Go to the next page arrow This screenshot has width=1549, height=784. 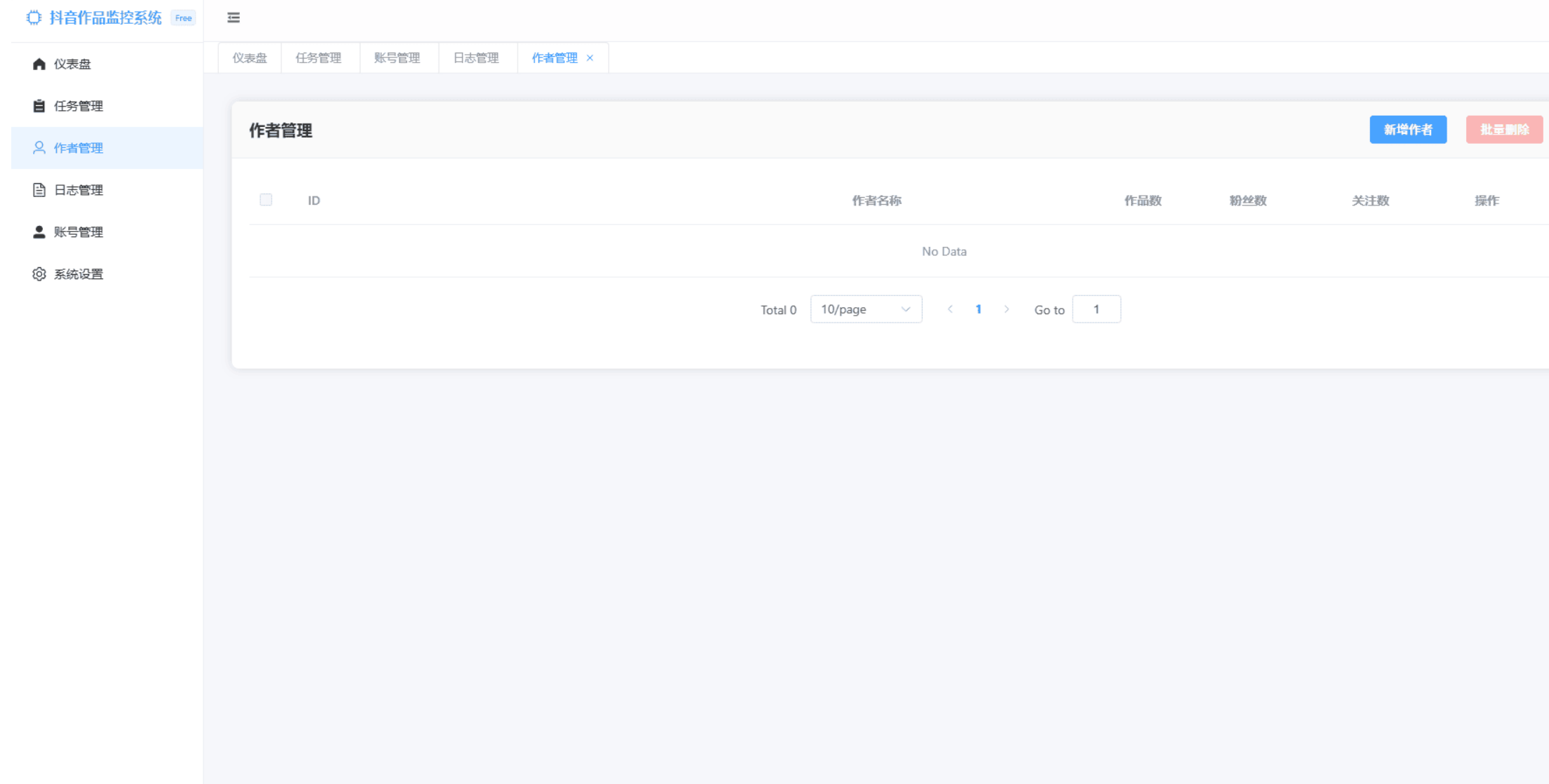pyautogui.click(x=1007, y=309)
